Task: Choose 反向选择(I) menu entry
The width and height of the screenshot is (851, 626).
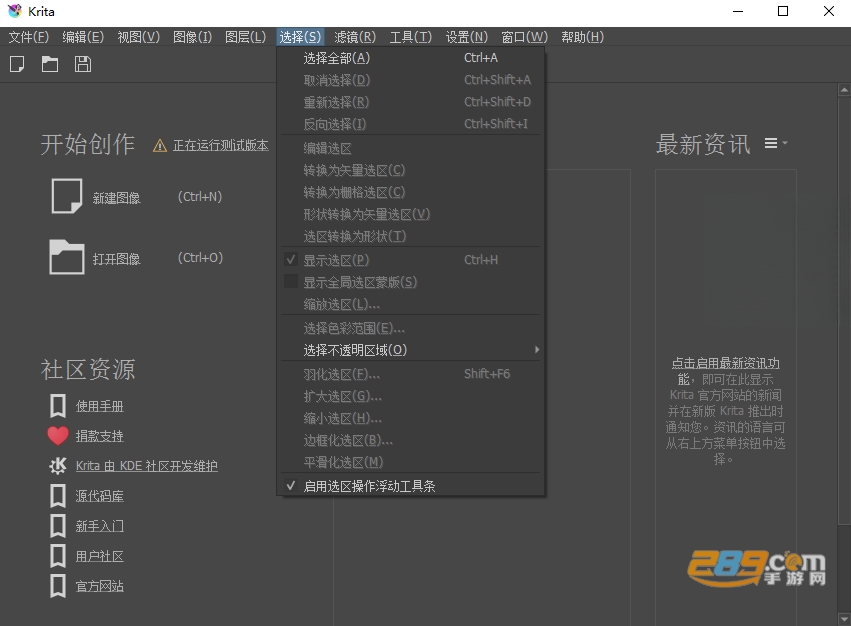Action: [411, 124]
